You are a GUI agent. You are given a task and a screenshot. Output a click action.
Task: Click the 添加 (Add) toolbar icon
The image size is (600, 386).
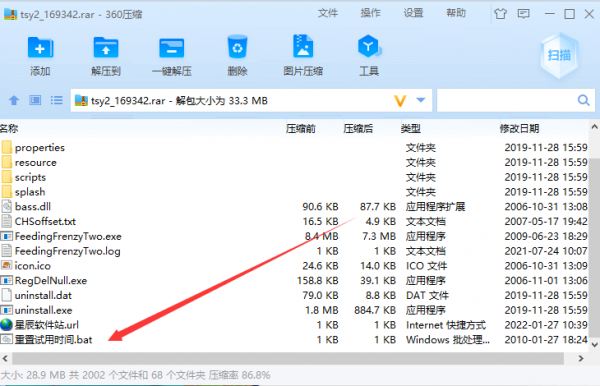[x=40, y=48]
